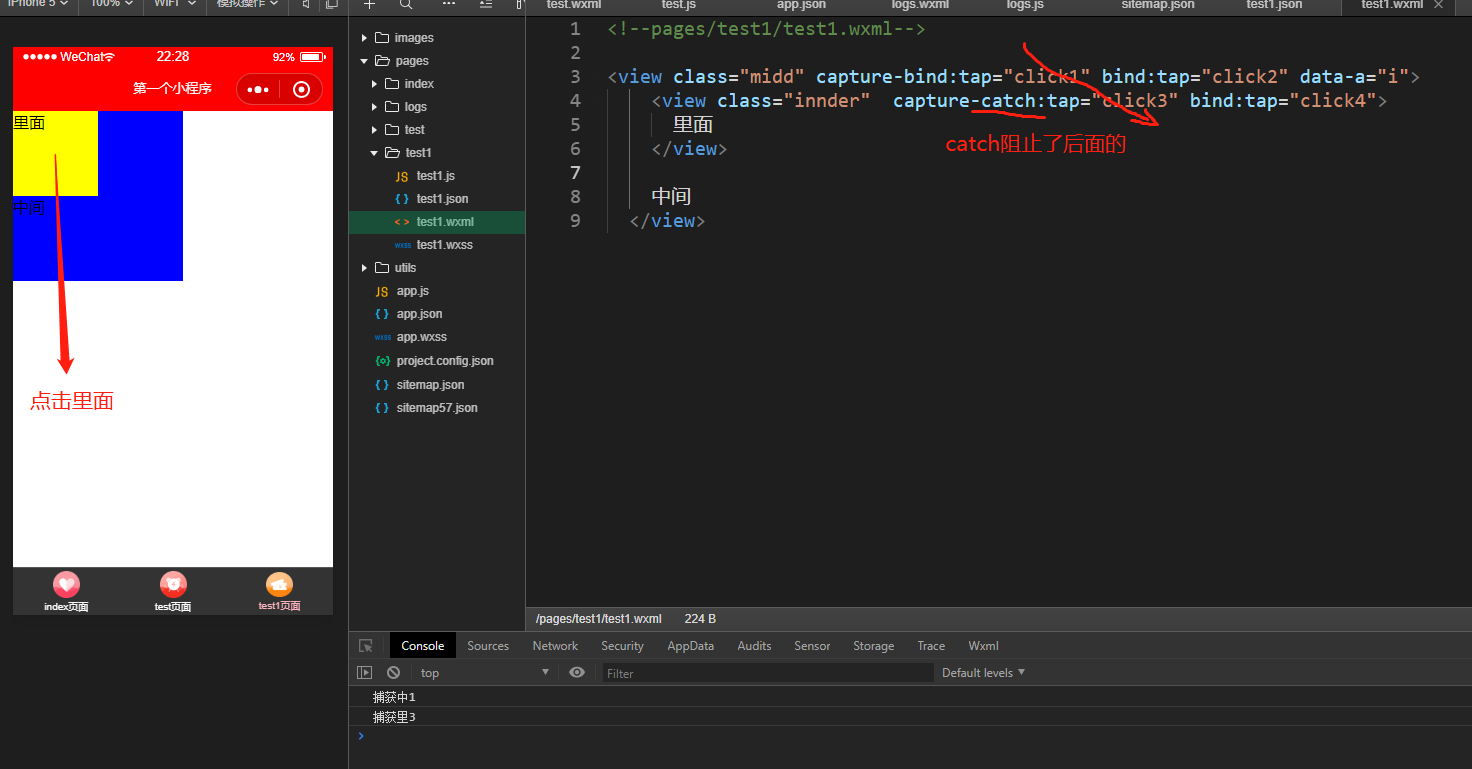
Task: Click the simulator capsule more-dots button
Action: click(x=258, y=89)
